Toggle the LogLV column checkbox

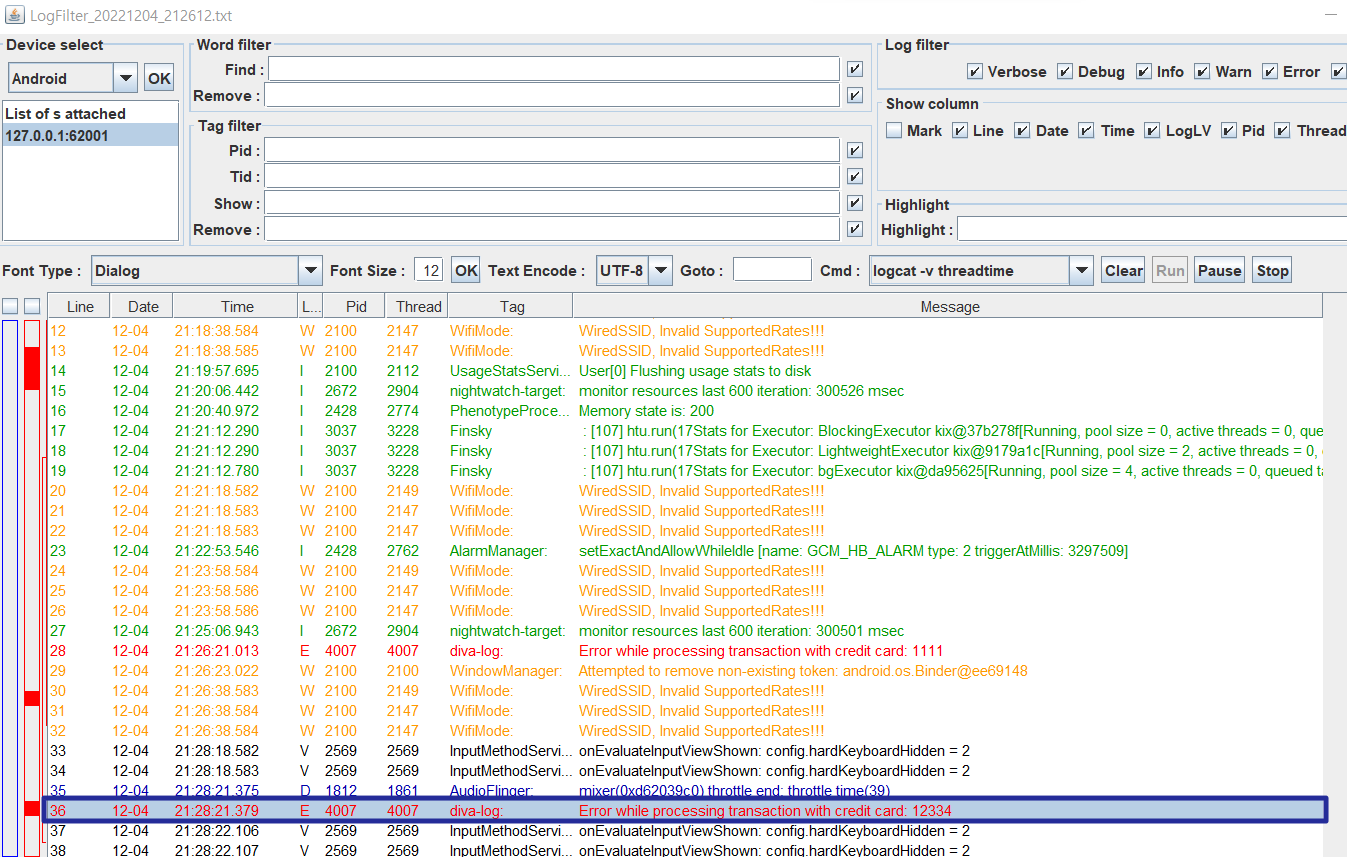[x=1152, y=131]
